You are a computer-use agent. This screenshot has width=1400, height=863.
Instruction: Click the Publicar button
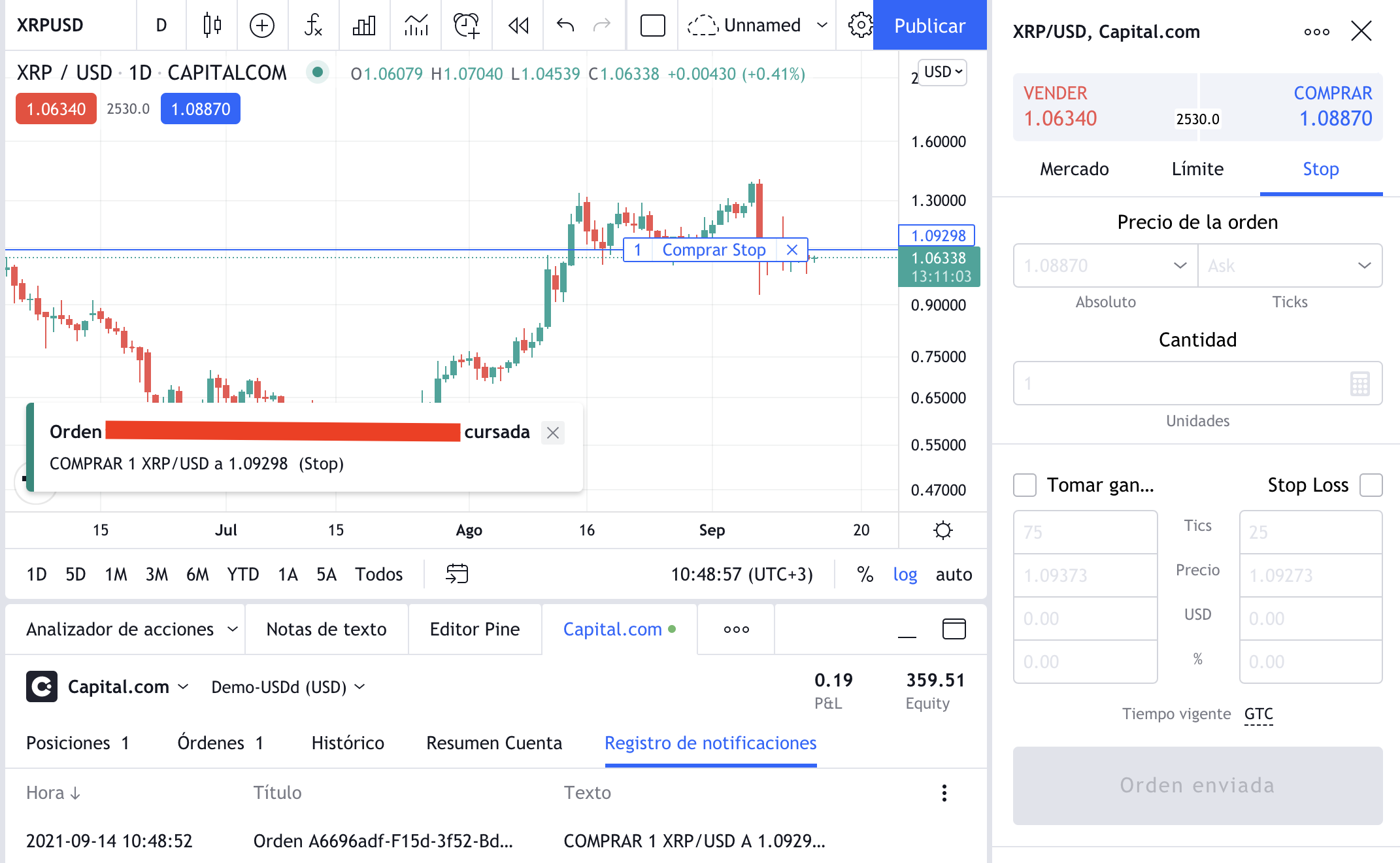(x=929, y=25)
